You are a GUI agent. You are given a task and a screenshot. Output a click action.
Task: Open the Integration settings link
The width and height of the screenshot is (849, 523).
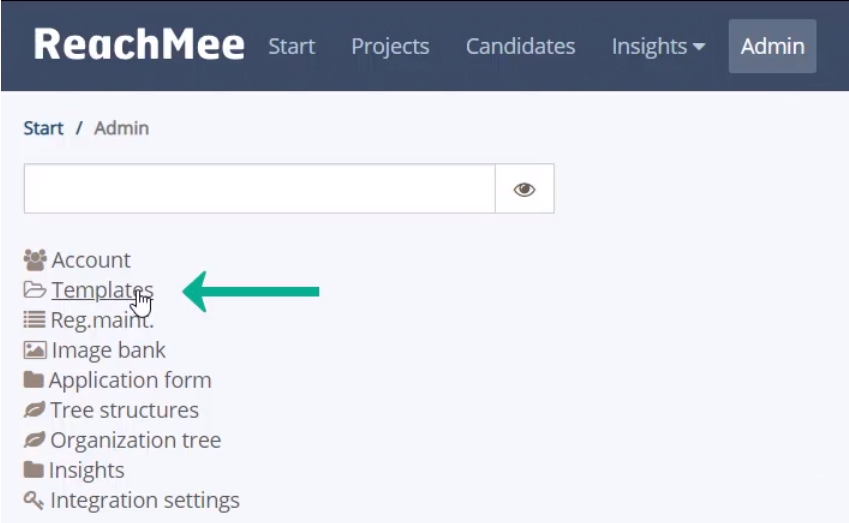145,500
